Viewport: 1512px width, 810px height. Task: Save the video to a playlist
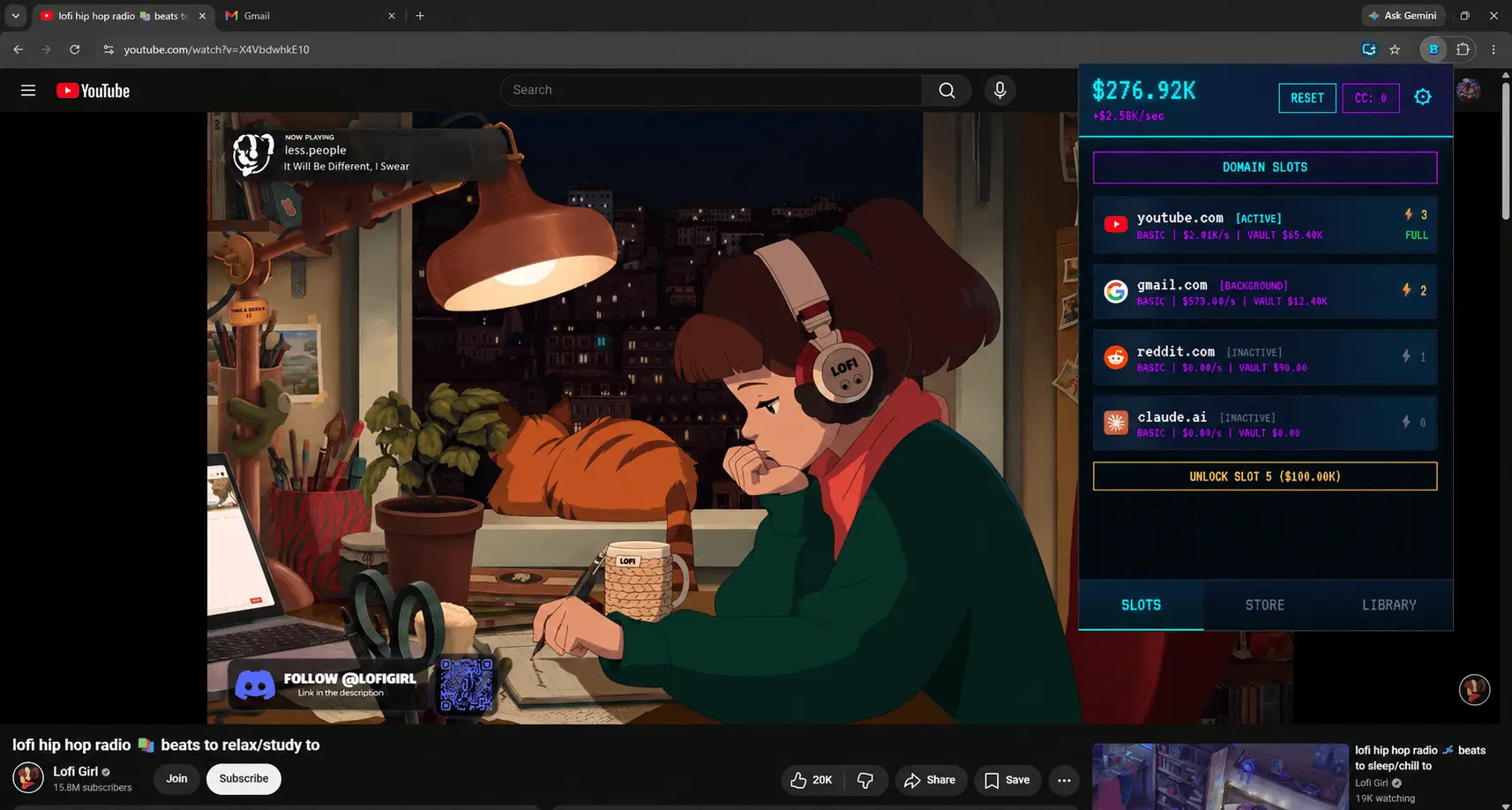click(1007, 780)
